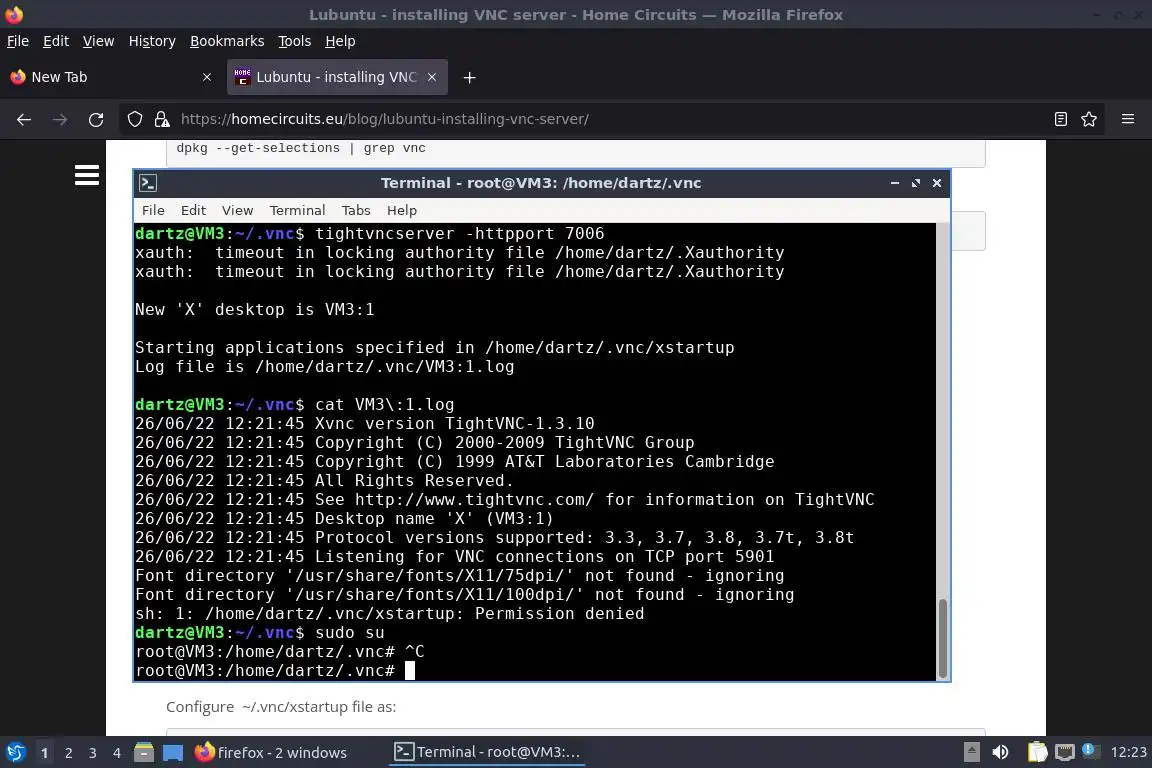Screen dimensions: 1152x768
Task: Close the Lubuntu installing VNC tab
Action: point(432,77)
